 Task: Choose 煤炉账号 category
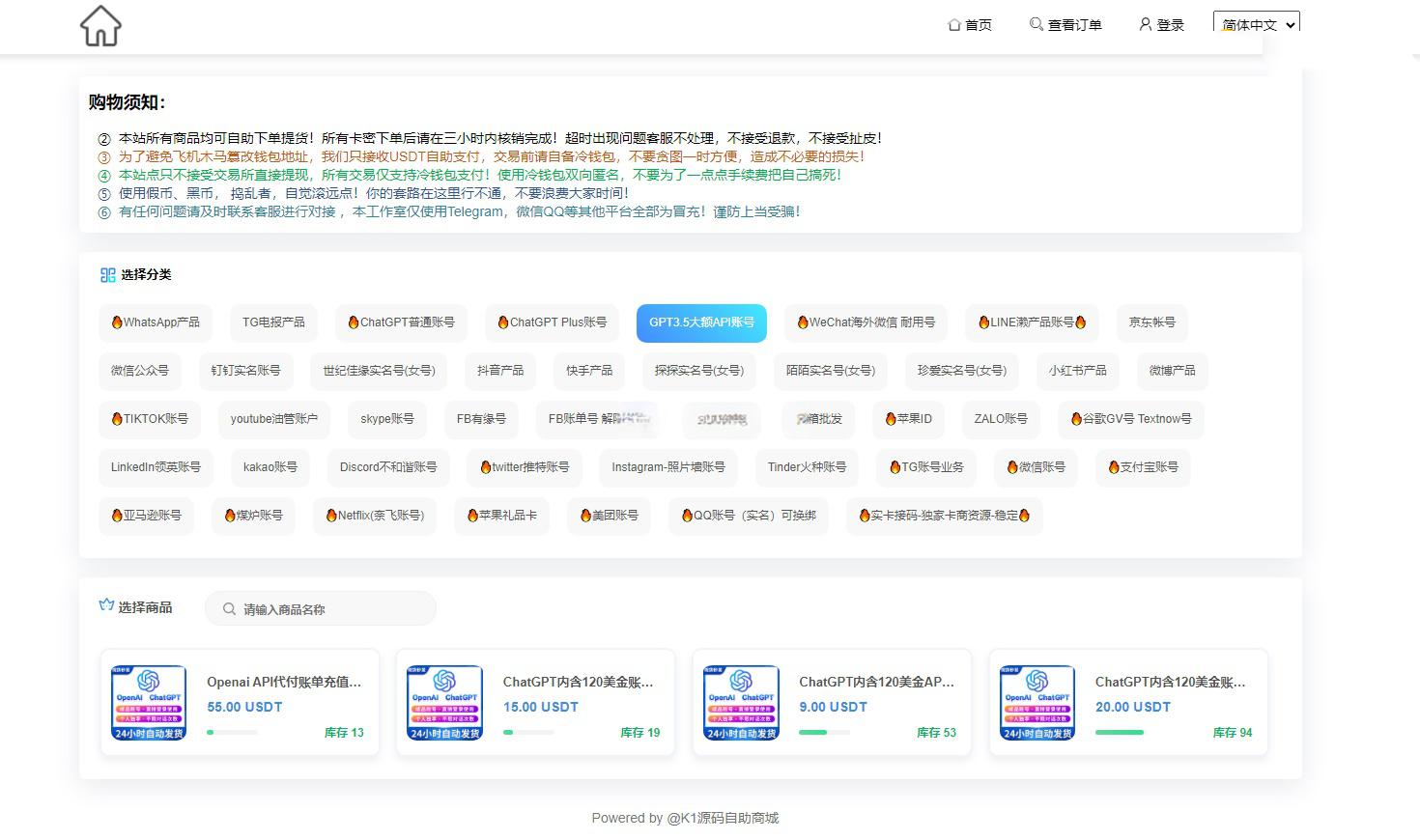click(253, 516)
